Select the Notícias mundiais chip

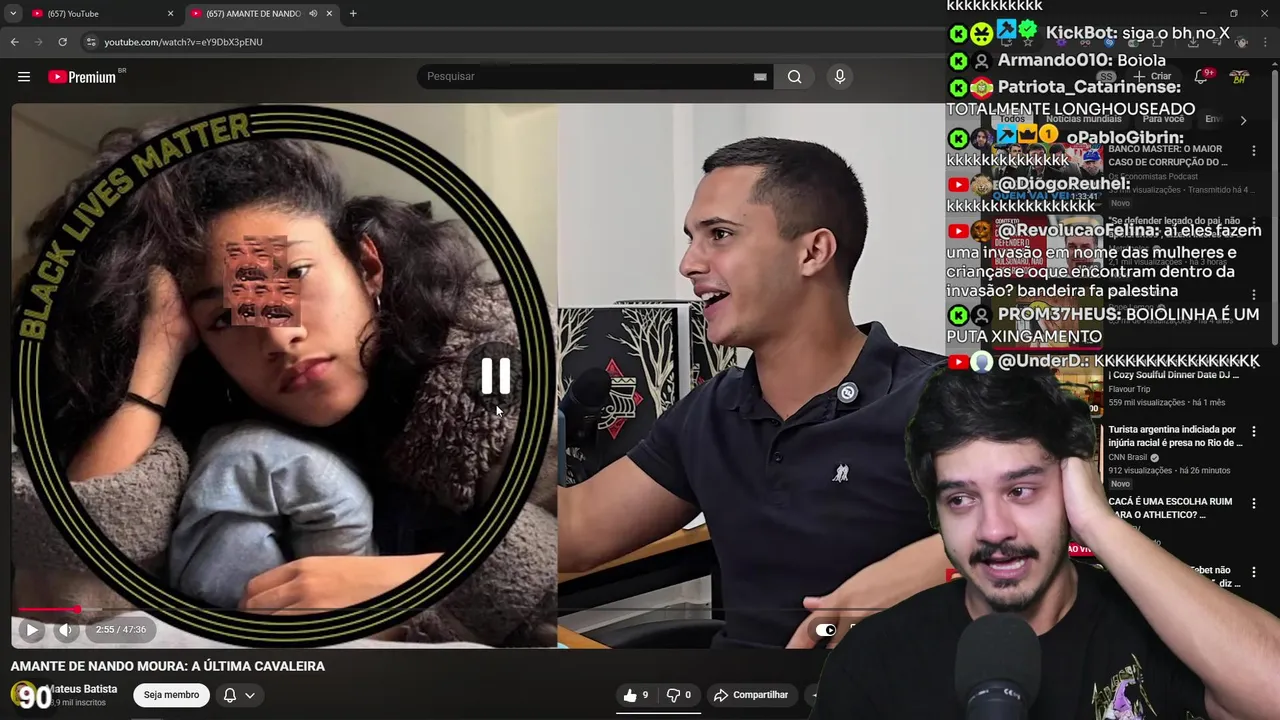tap(1083, 119)
